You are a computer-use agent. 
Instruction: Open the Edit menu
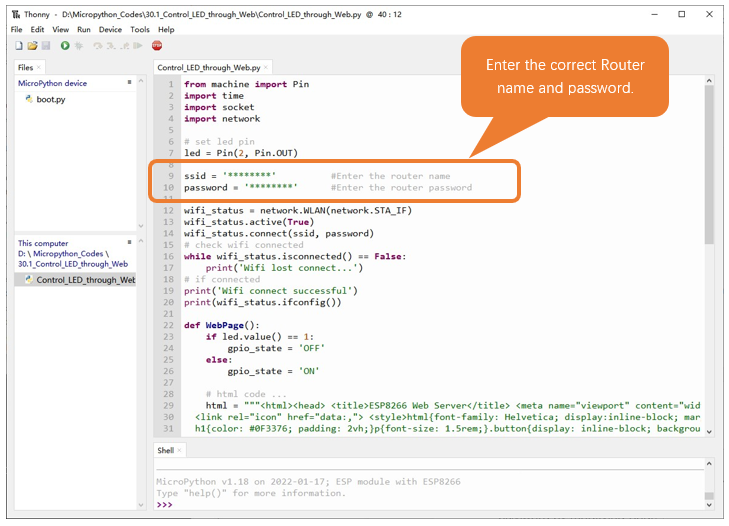[x=37, y=29]
